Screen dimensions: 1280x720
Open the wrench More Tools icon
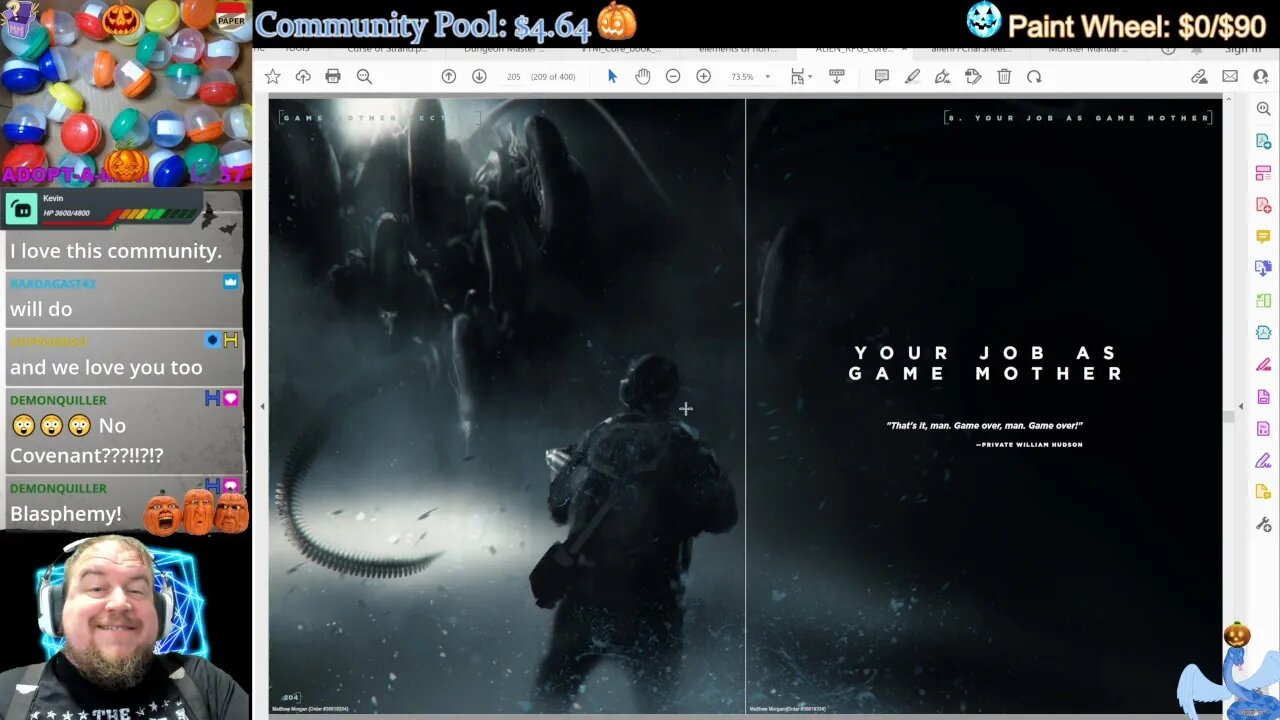1264,525
